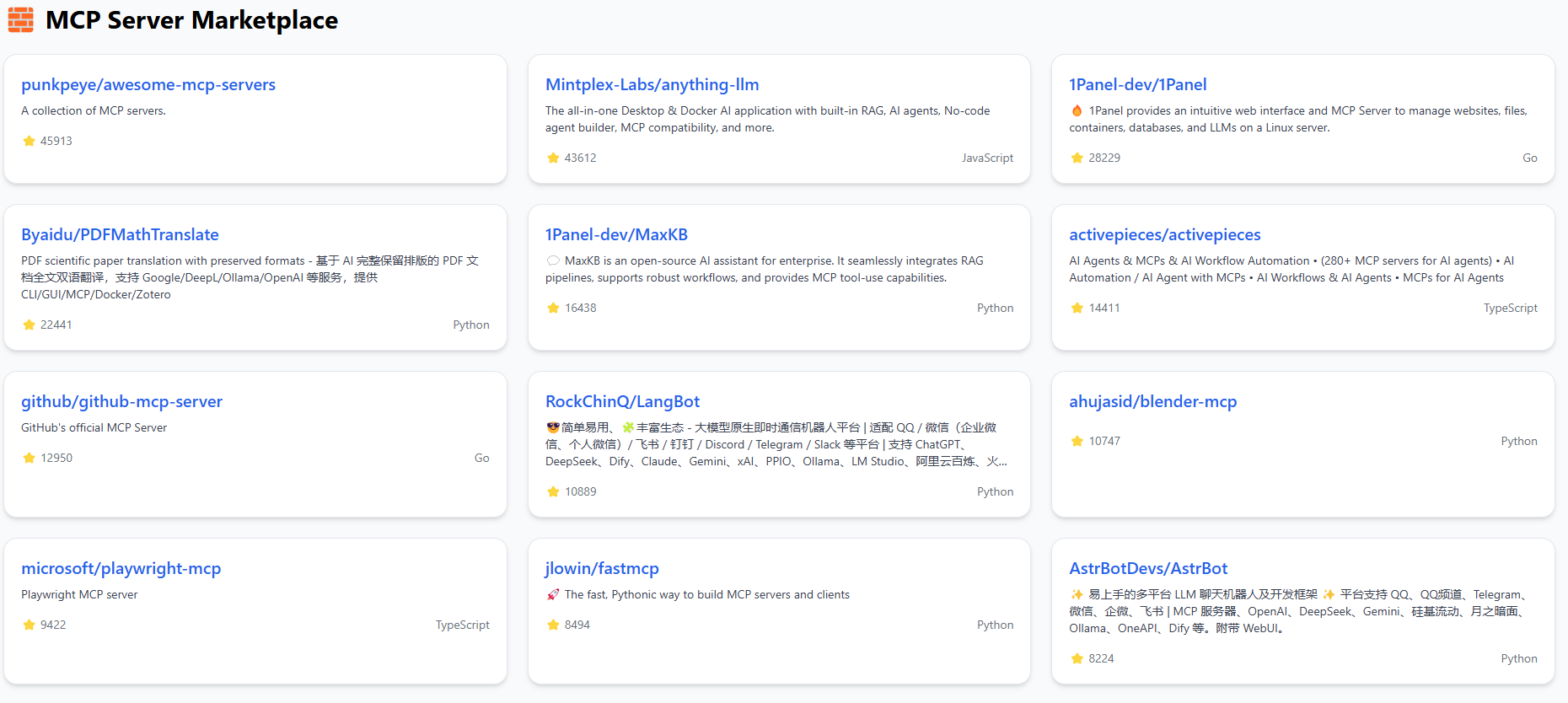Click the "MCP Server Marketplace" page heading
The height and width of the screenshot is (703, 1568).
191,19
